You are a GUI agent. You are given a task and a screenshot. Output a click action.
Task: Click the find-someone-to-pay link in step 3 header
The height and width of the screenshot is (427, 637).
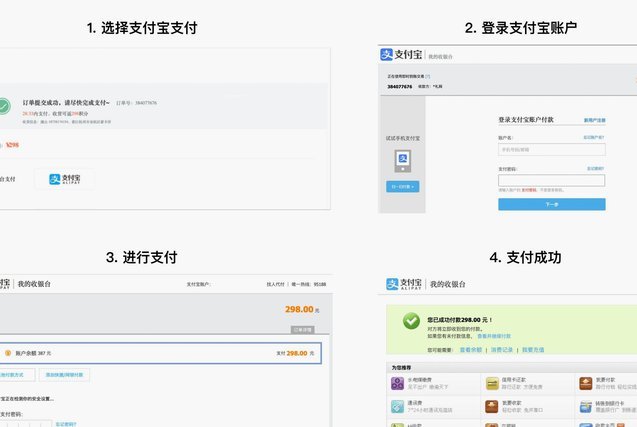coord(275,284)
